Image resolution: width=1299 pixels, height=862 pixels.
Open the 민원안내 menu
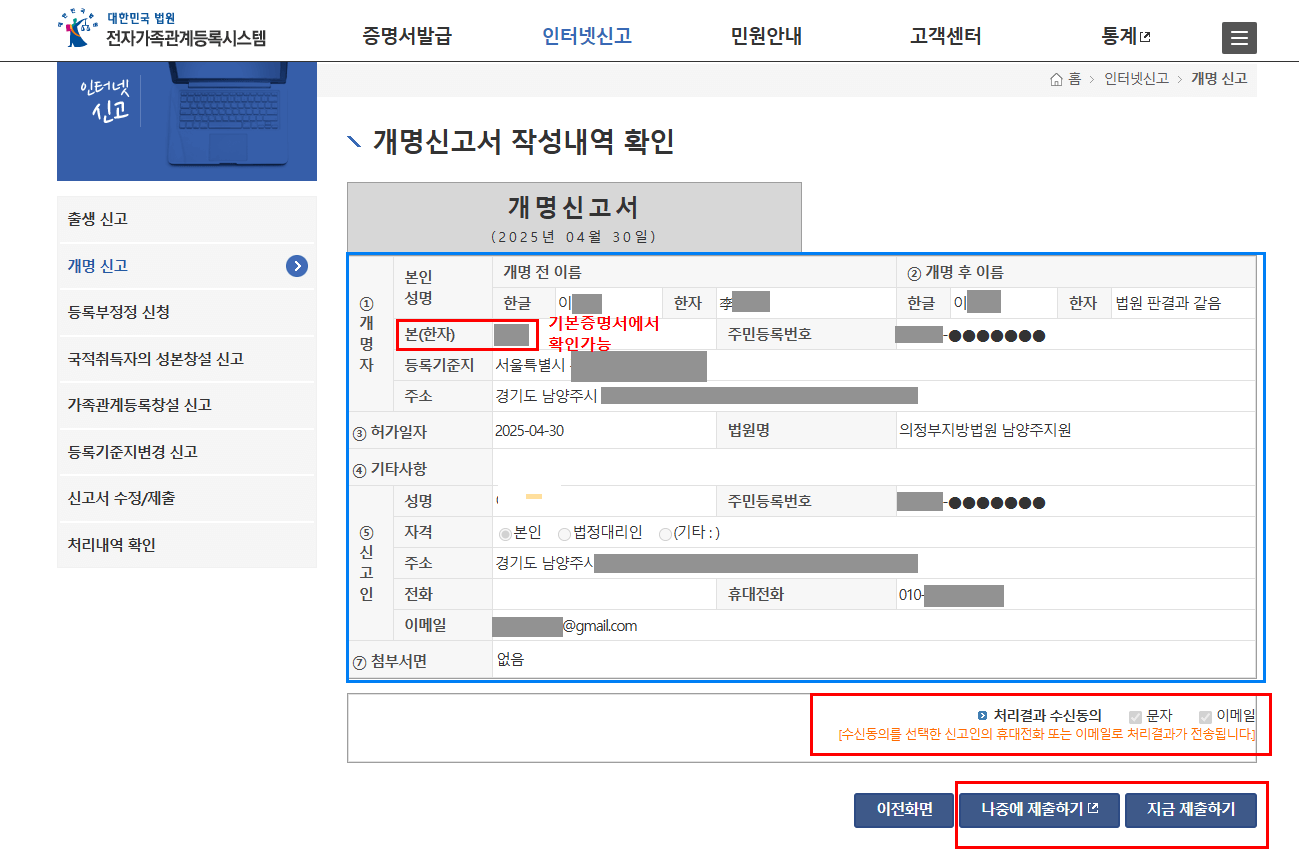pyautogui.click(x=765, y=35)
